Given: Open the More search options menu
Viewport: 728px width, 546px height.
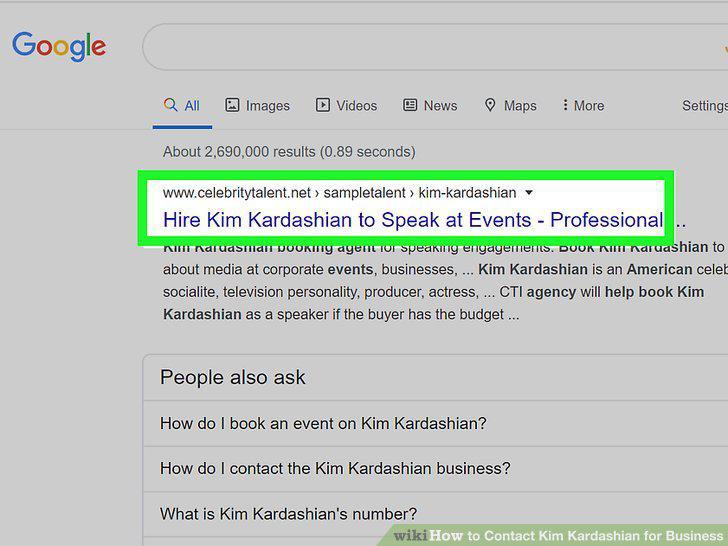Looking at the screenshot, I should [x=583, y=105].
